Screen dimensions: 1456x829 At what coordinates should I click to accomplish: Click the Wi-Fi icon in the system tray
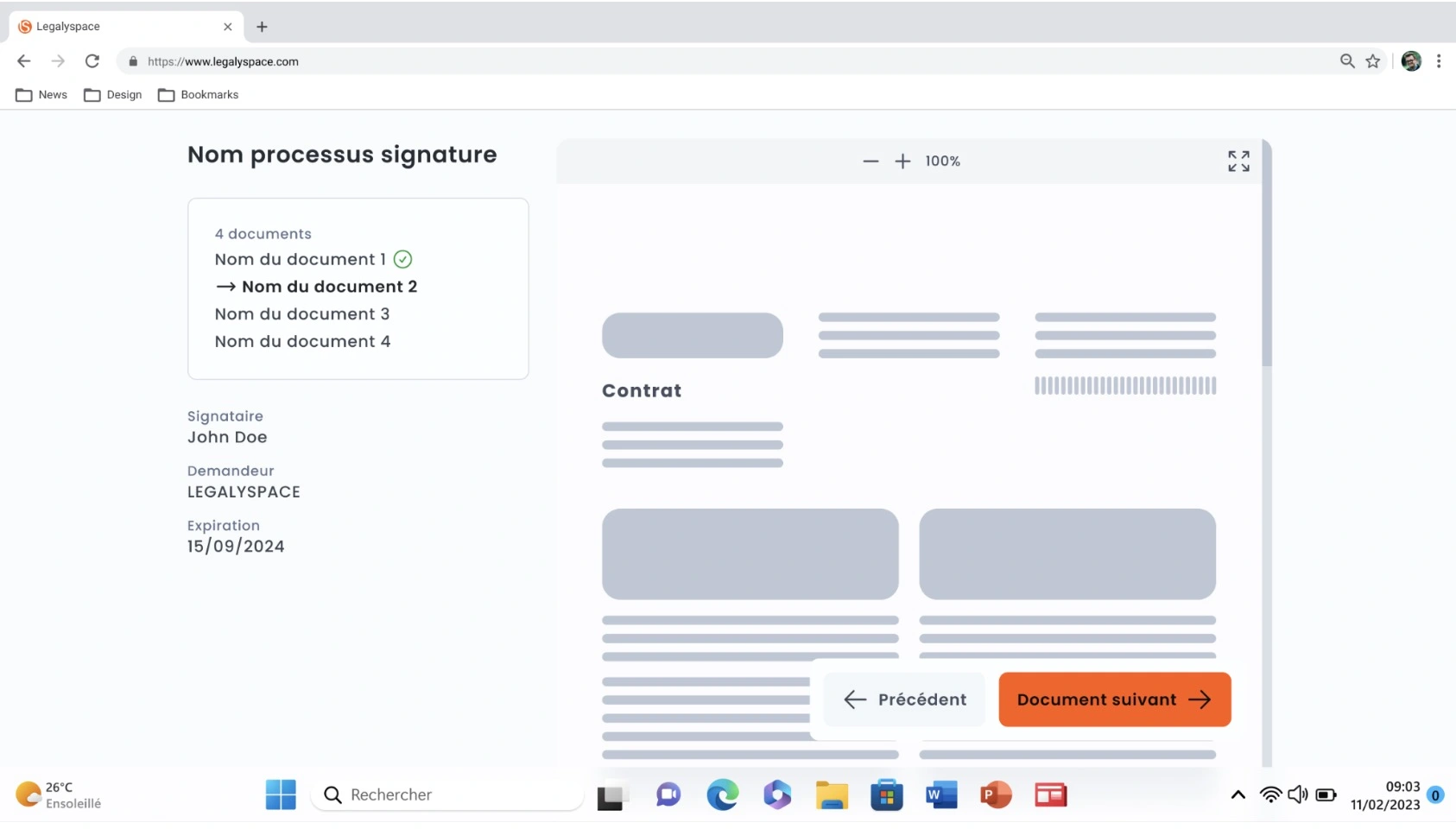pyautogui.click(x=1269, y=794)
